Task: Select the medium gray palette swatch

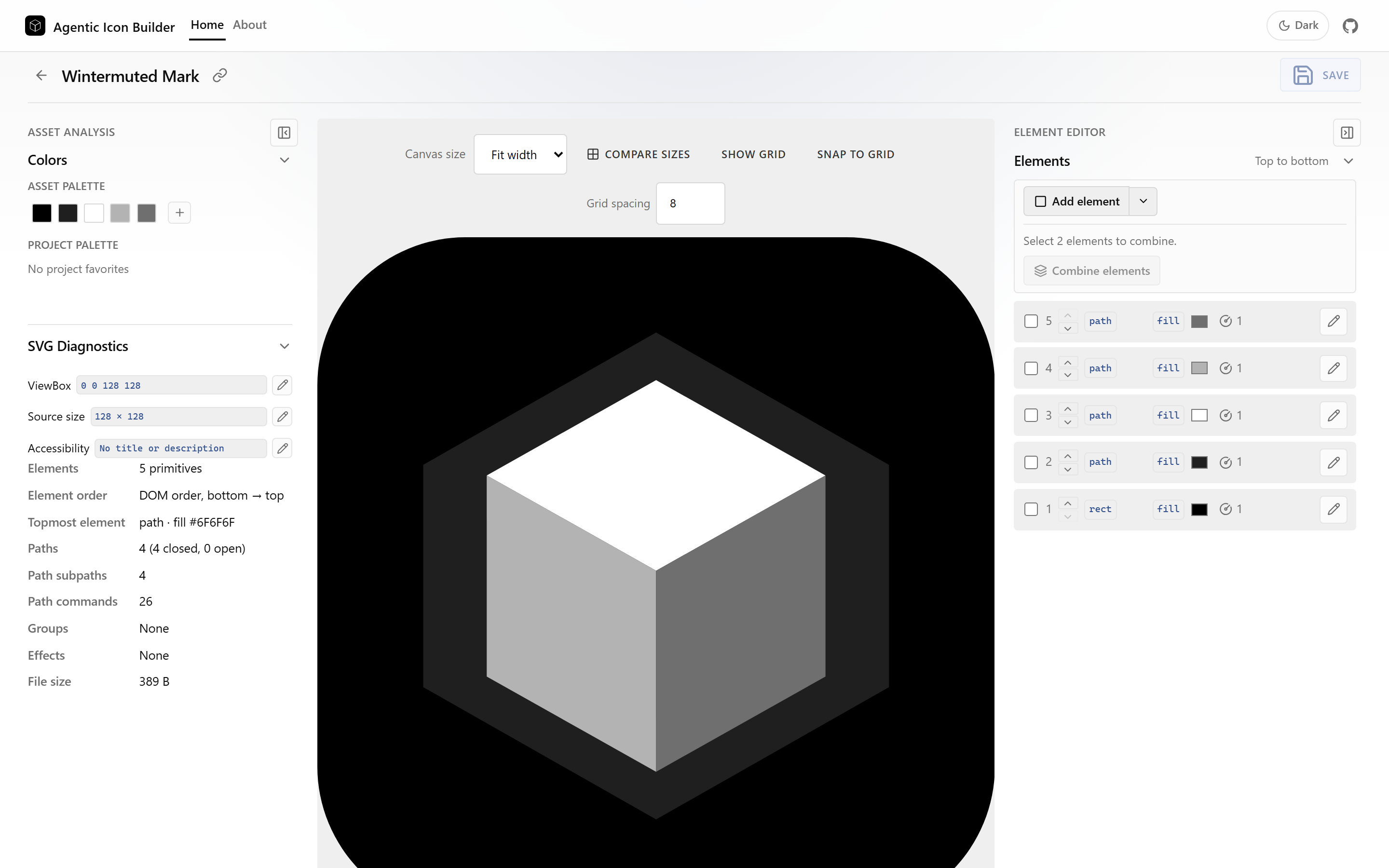Action: [146, 213]
